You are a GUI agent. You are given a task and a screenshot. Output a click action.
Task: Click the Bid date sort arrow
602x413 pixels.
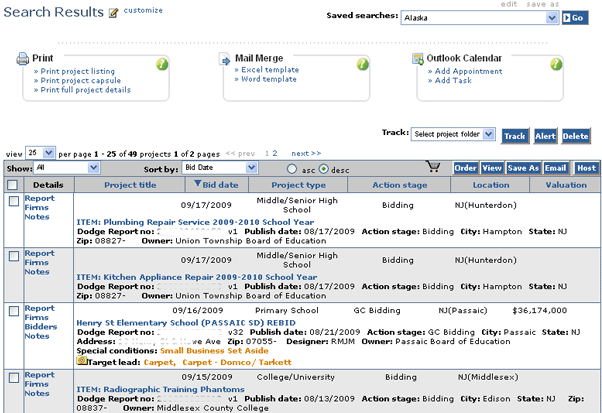click(197, 183)
